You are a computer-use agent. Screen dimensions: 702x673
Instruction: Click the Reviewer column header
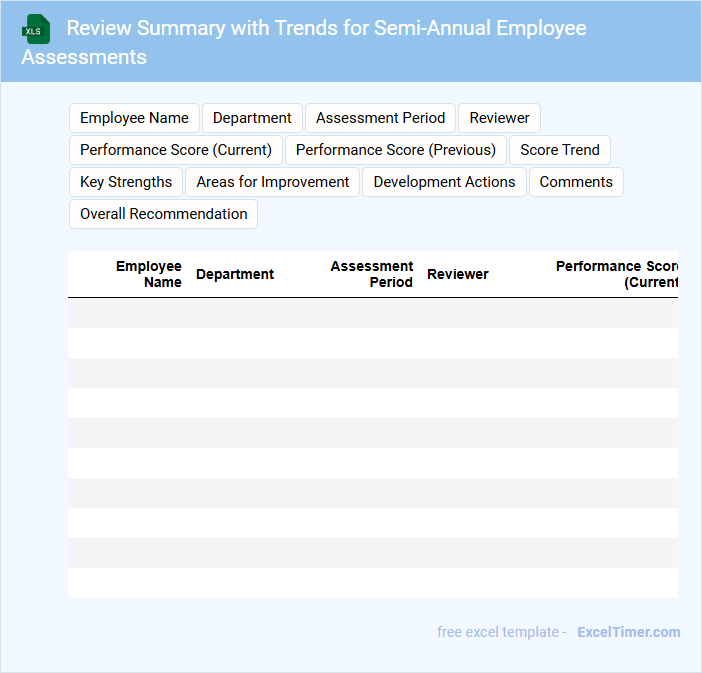[x=458, y=274]
